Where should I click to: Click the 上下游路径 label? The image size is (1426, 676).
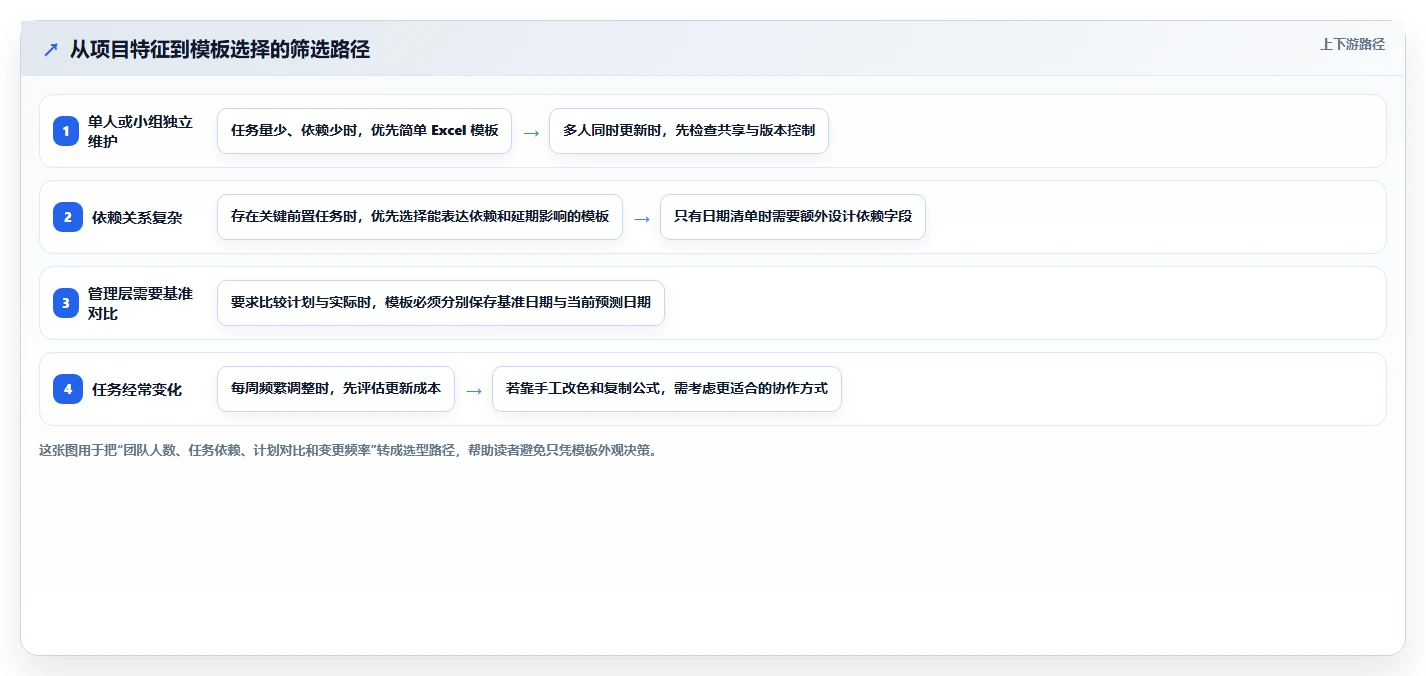click(x=1352, y=44)
